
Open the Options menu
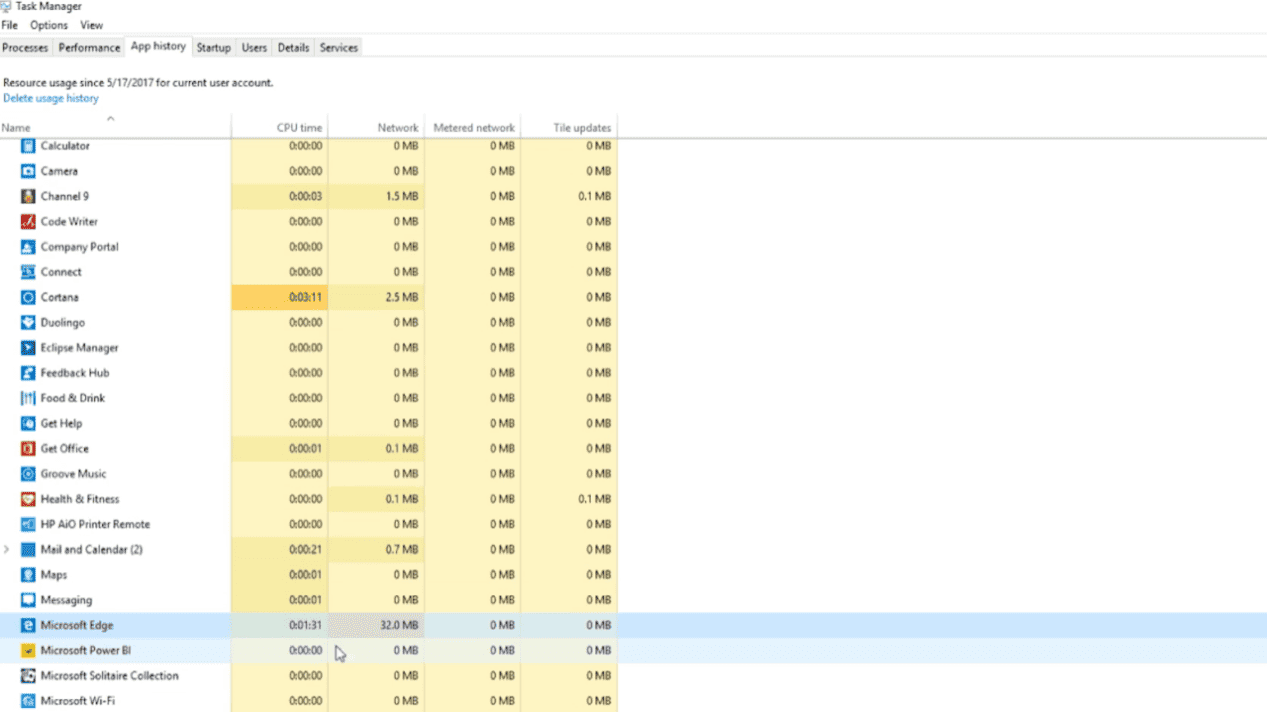pyautogui.click(x=48, y=25)
